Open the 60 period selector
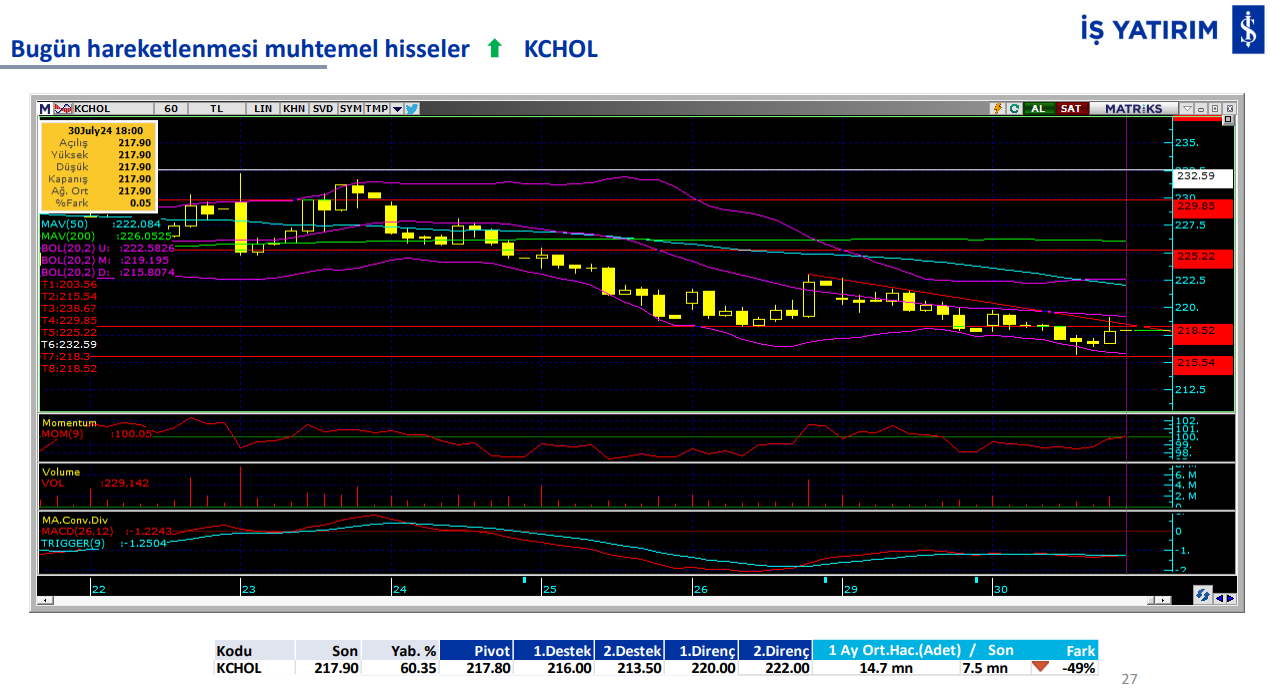Screen dimensions: 1273x700 [170, 109]
